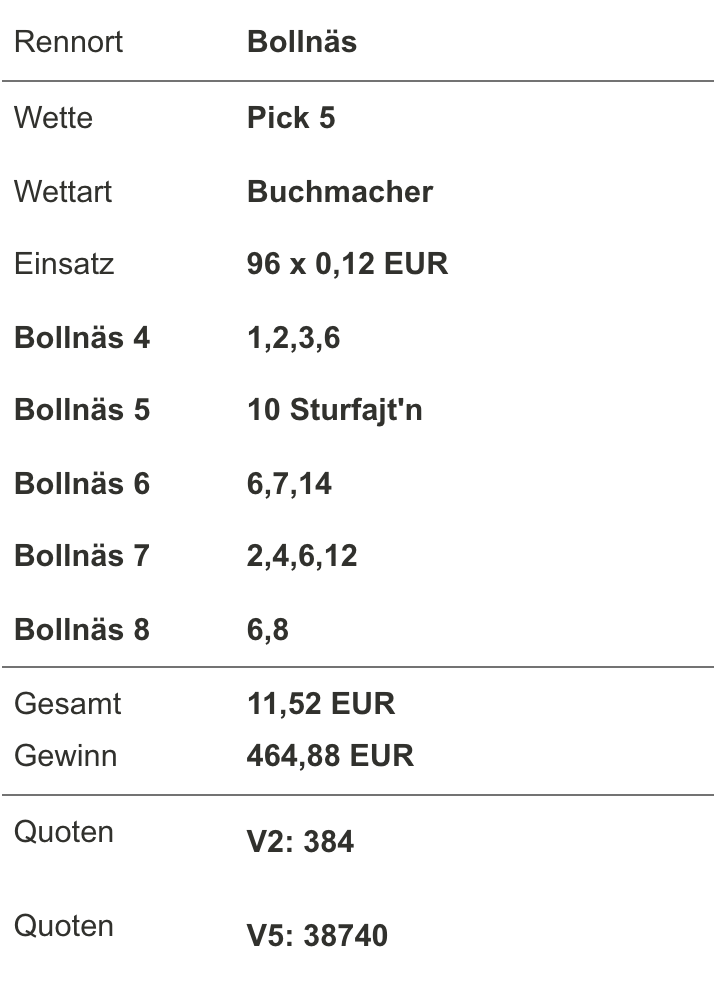
Task: Click the Buchmacher bet type text
Action: [340, 192]
